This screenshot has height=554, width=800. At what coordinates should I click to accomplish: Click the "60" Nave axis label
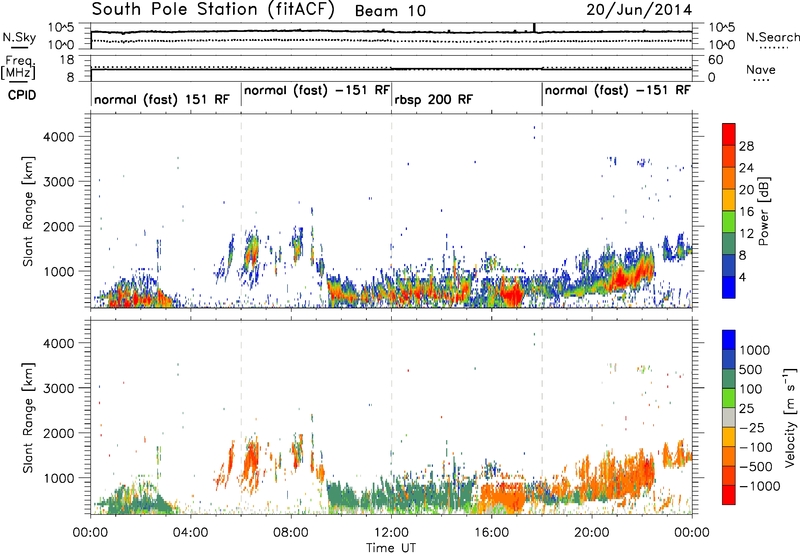(716, 60)
